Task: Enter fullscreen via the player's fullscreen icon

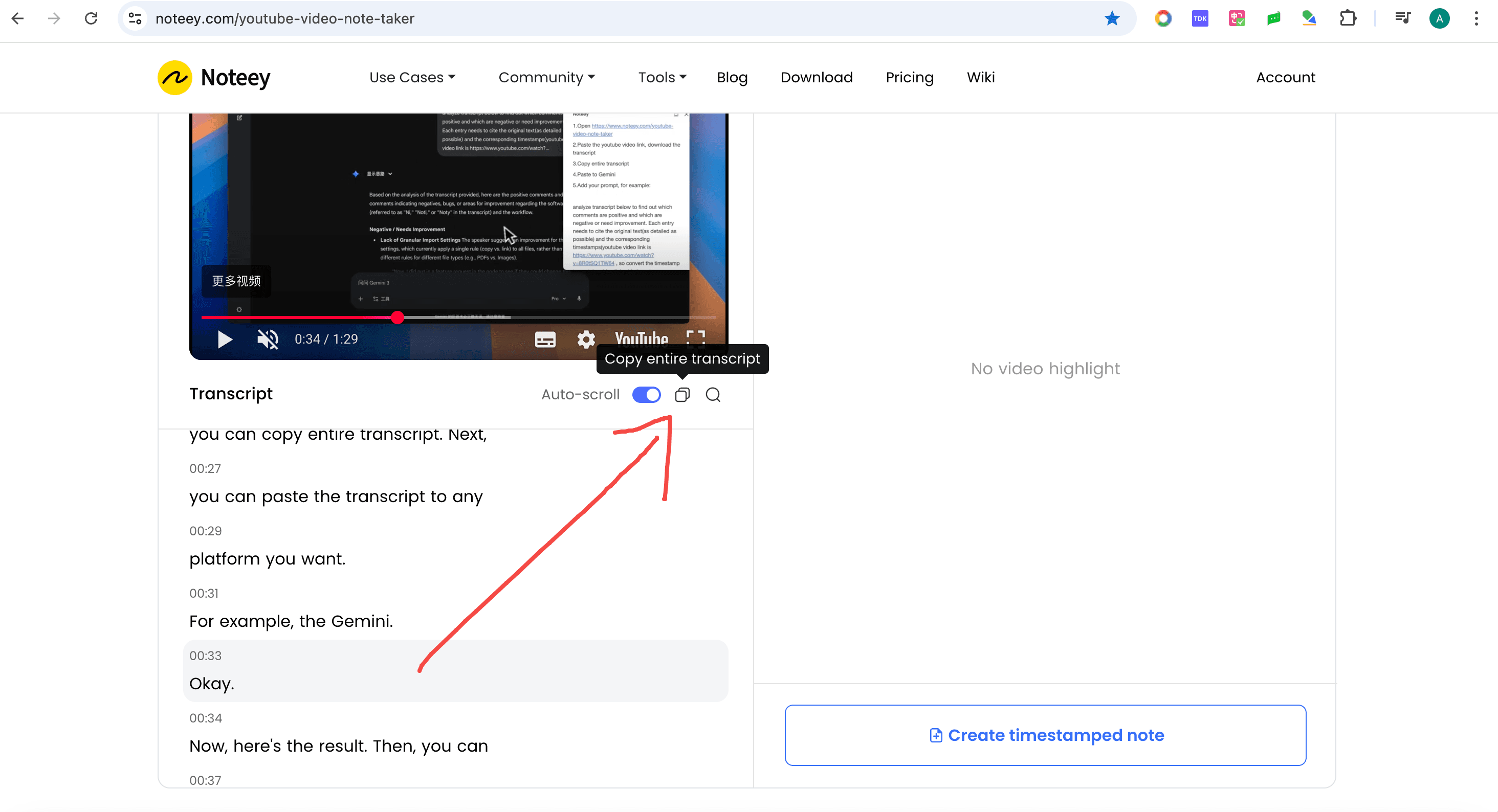Action: (695, 339)
